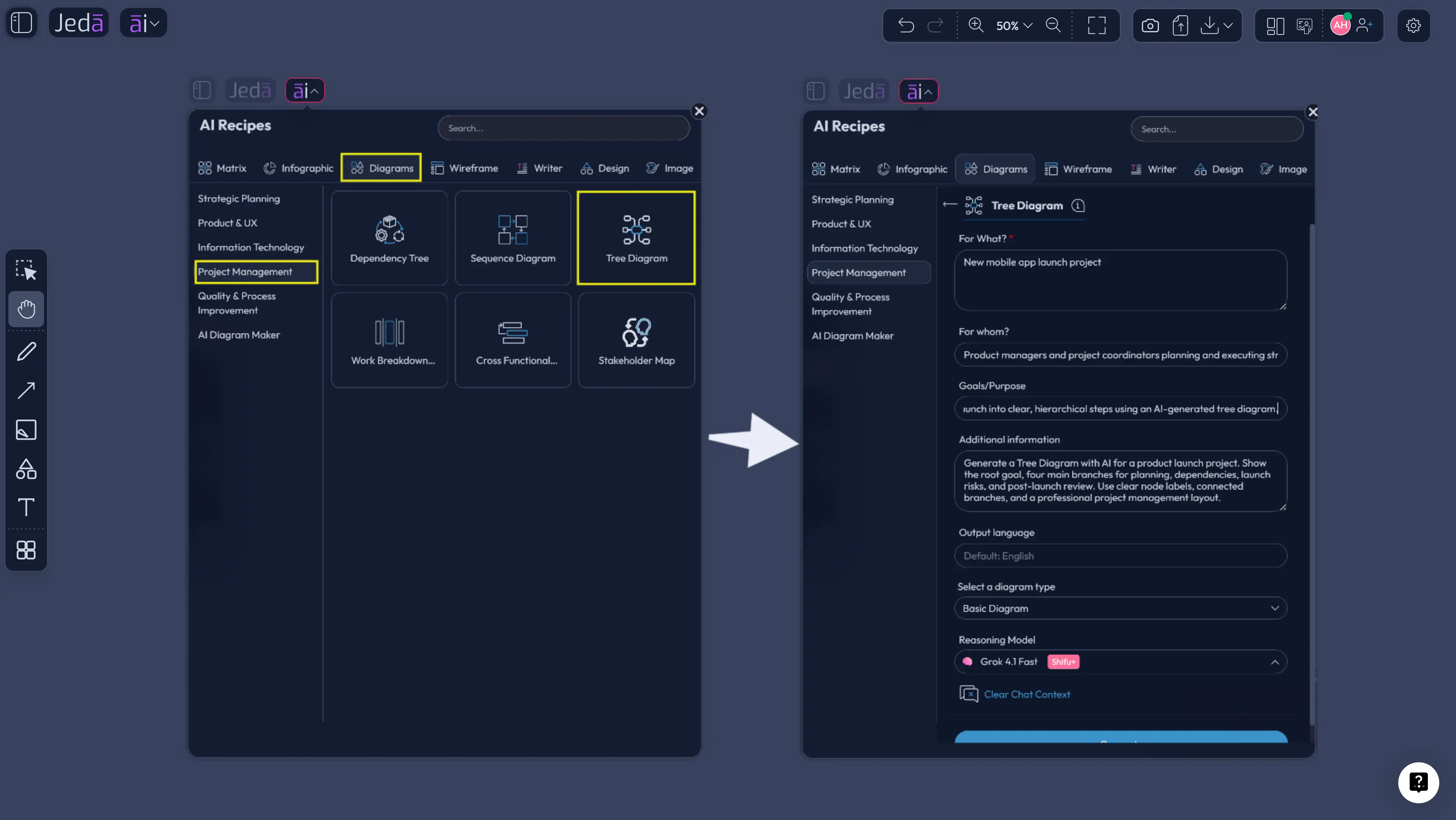Select the arrow connector tool

[26, 390]
